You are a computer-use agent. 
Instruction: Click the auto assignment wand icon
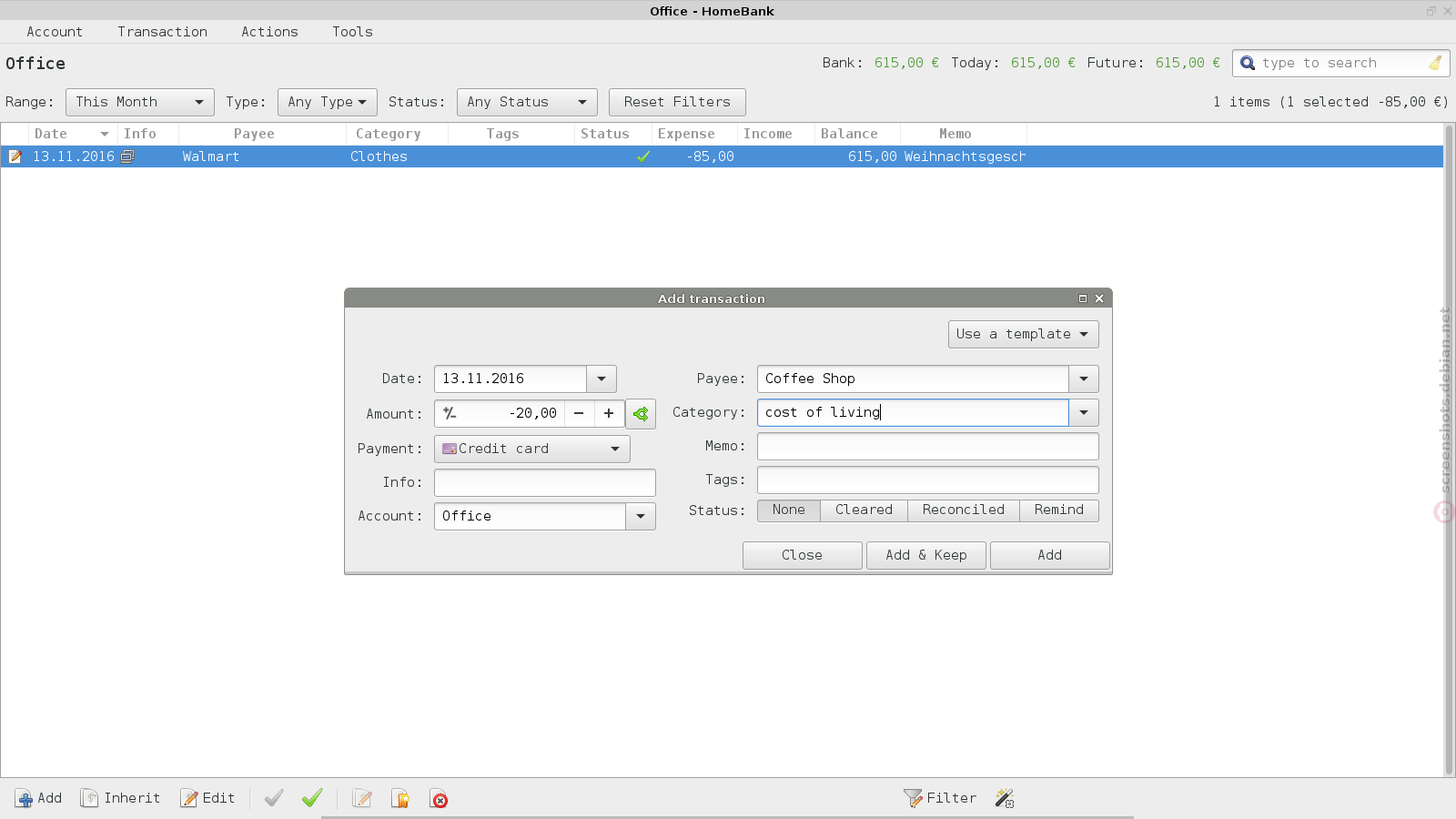[x=1005, y=798]
